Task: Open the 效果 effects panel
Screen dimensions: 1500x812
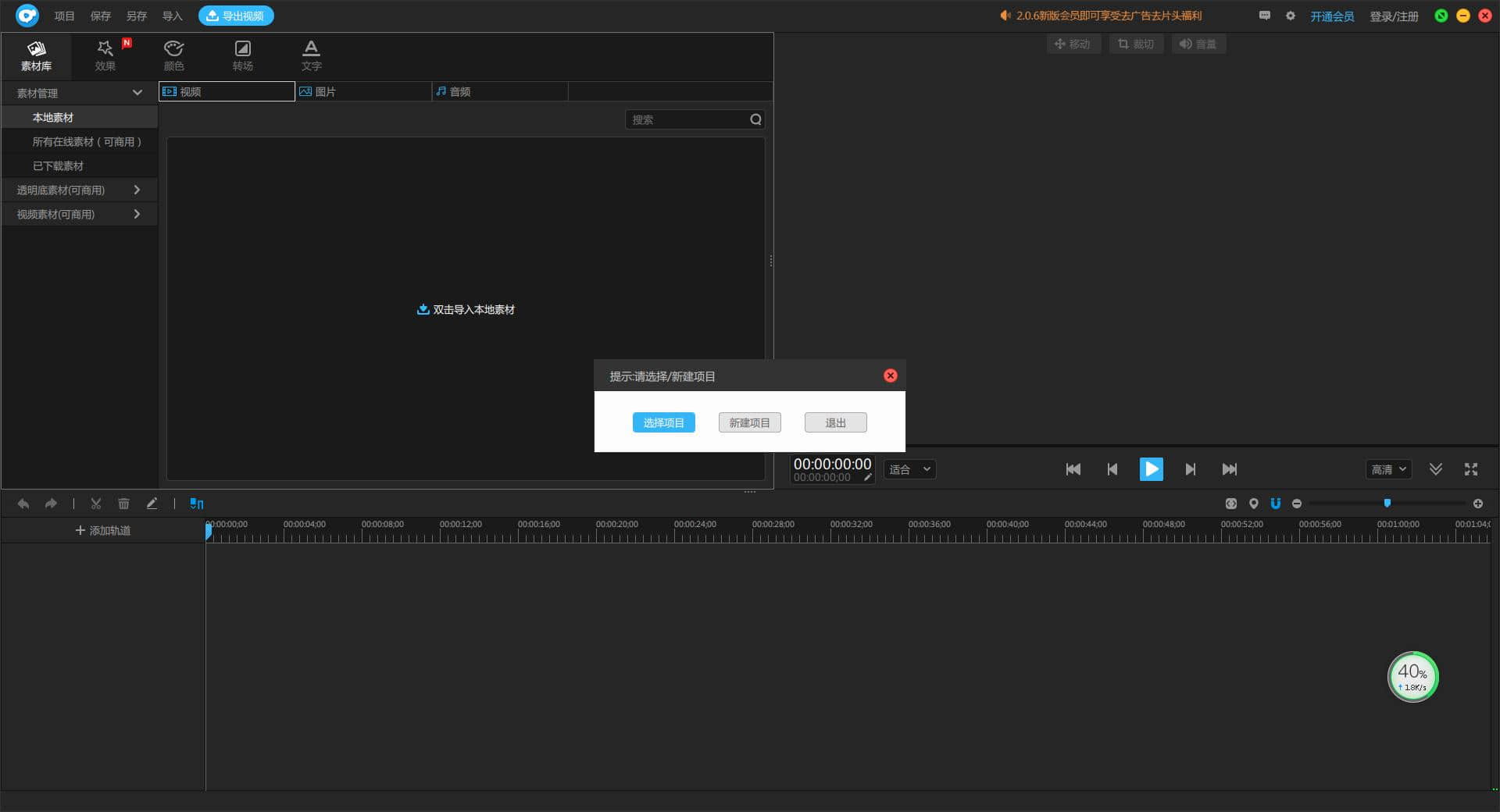Action: click(105, 55)
